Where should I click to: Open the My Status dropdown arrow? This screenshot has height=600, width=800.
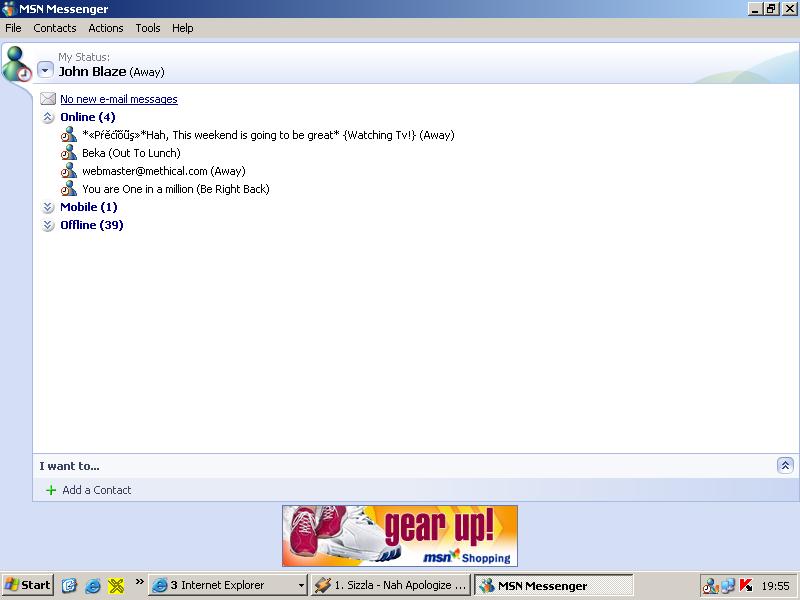click(x=45, y=70)
